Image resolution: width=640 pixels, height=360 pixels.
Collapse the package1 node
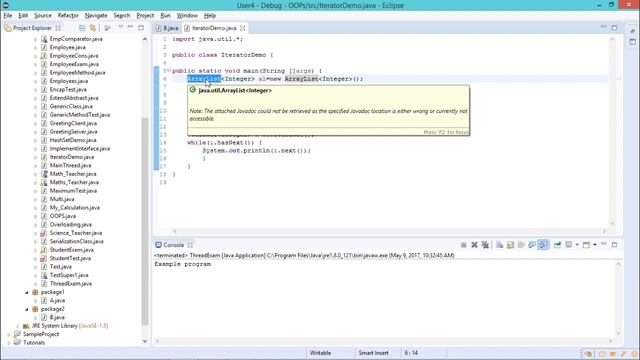pos(27,292)
